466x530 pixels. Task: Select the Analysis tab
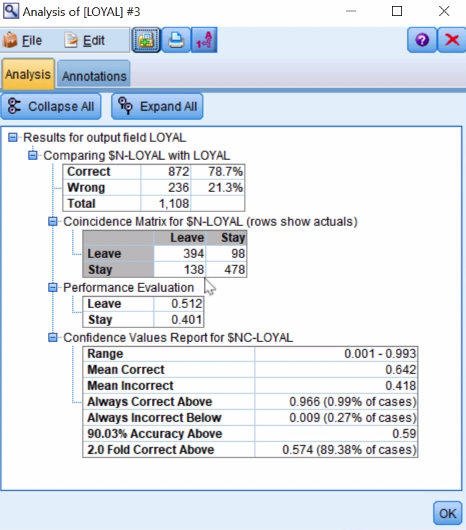(28, 74)
